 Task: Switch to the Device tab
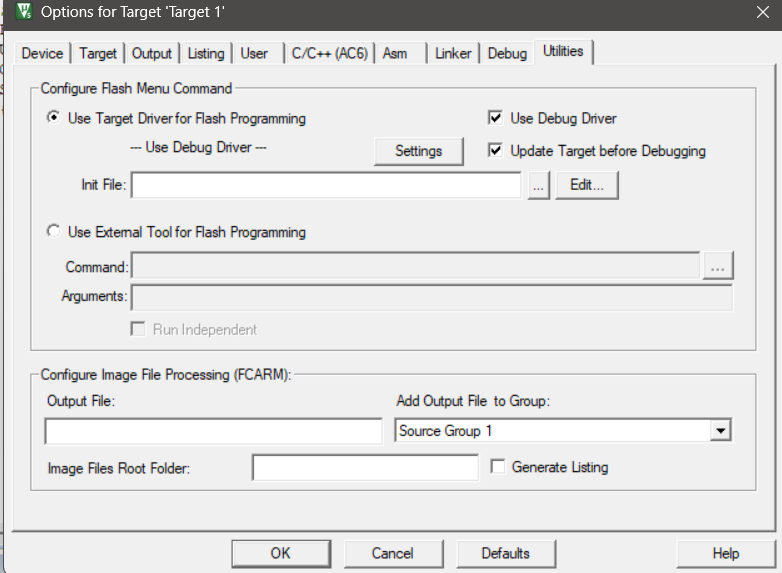click(42, 54)
